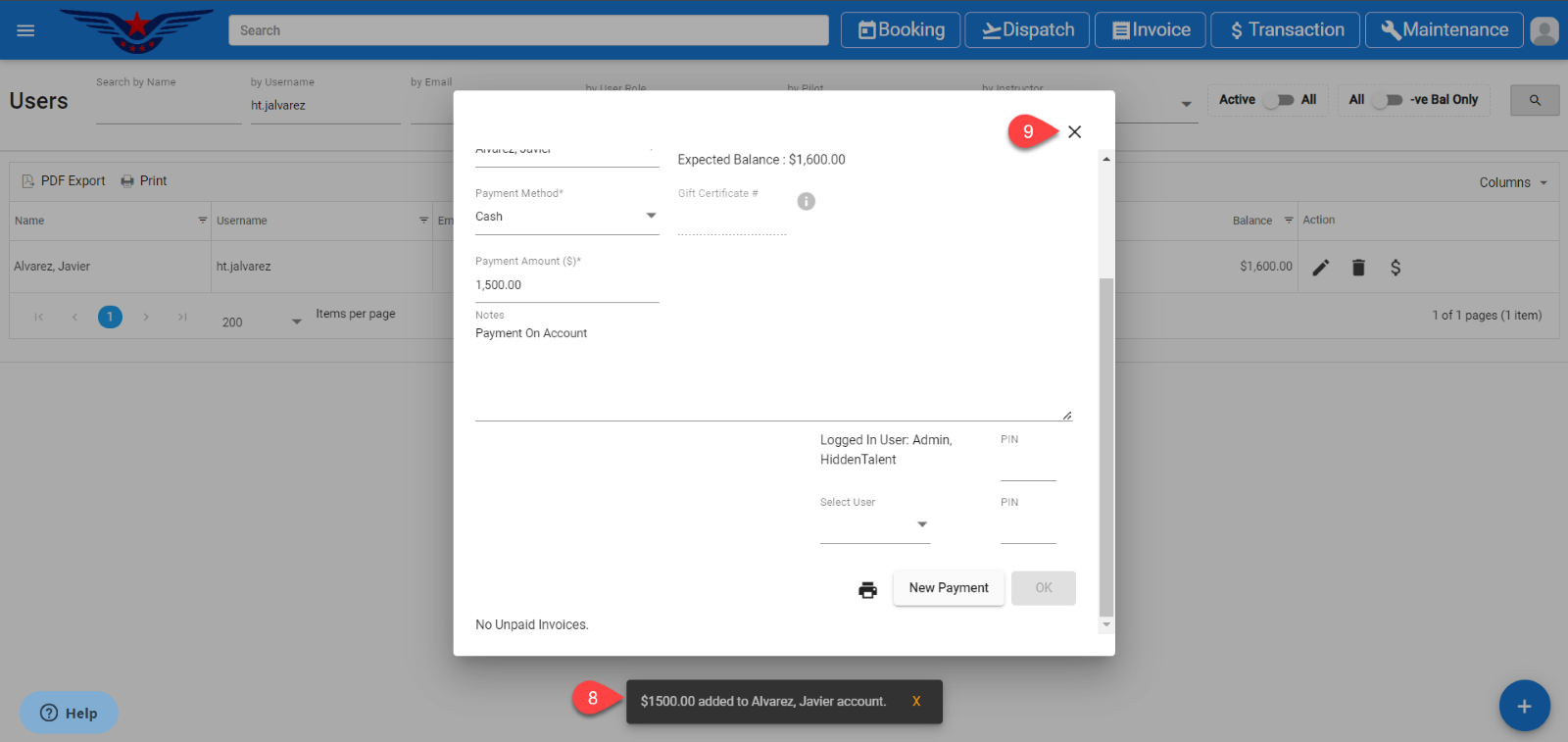The width and height of the screenshot is (1568, 742).
Task: Open the Payment Method dropdown
Action: [x=565, y=217]
